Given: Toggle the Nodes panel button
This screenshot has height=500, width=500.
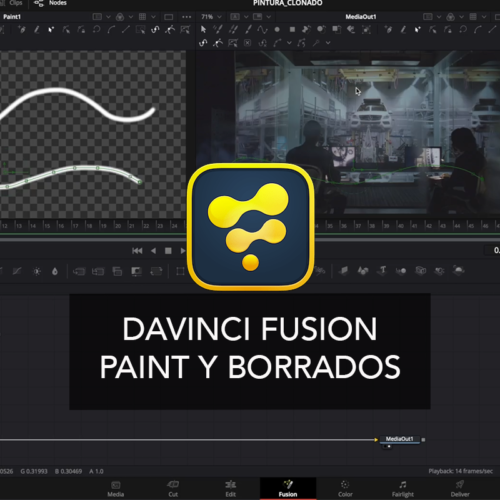Looking at the screenshot, I should (x=51, y=3).
